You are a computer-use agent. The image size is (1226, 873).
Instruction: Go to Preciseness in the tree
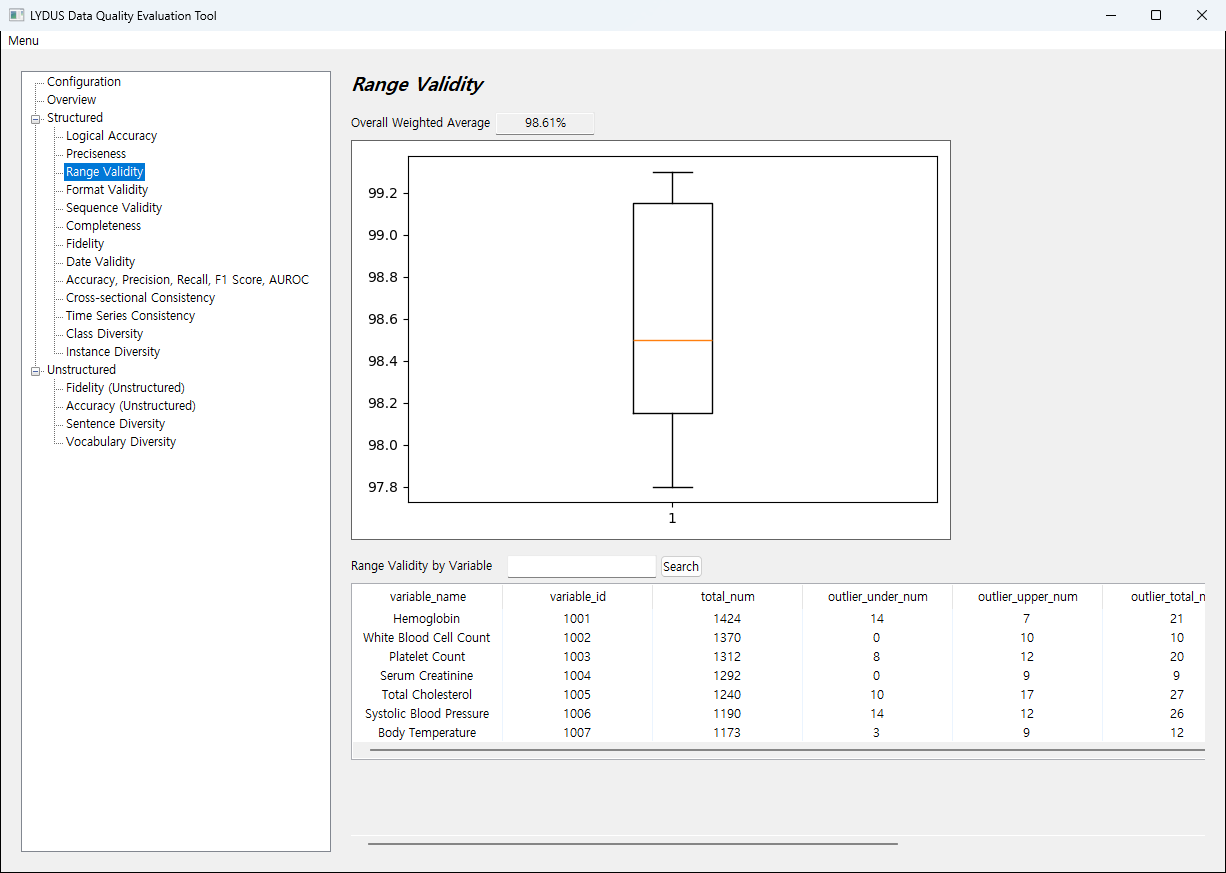tap(96, 154)
